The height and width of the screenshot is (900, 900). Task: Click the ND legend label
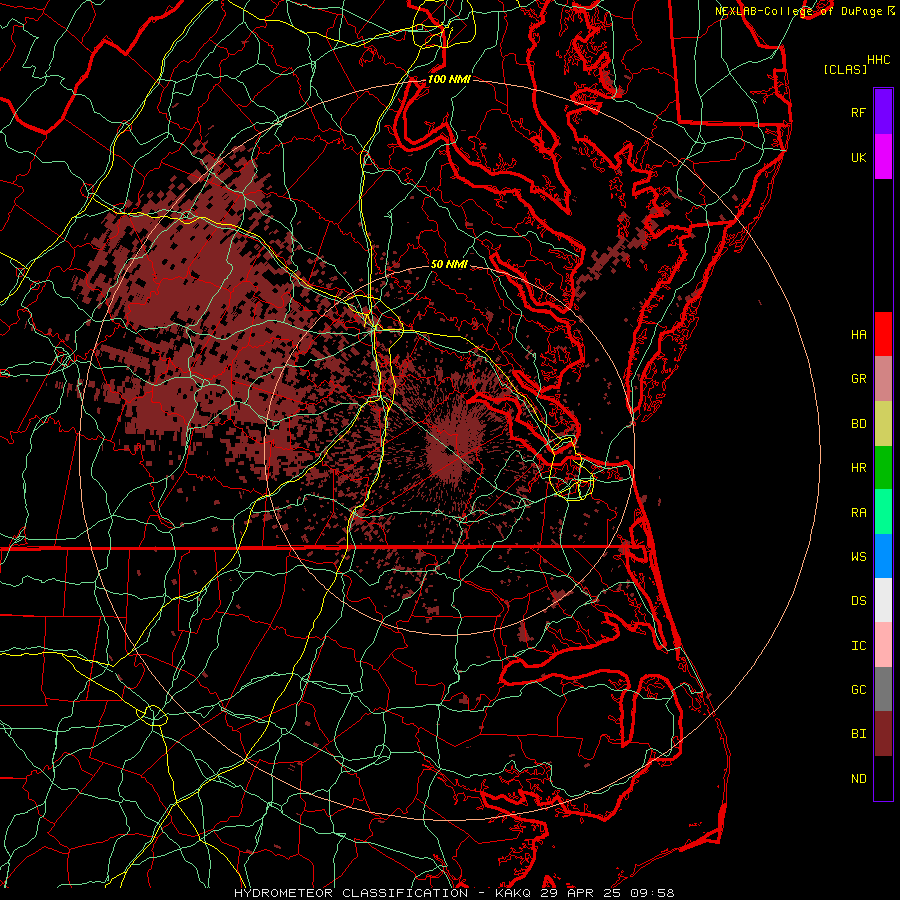coord(858,779)
